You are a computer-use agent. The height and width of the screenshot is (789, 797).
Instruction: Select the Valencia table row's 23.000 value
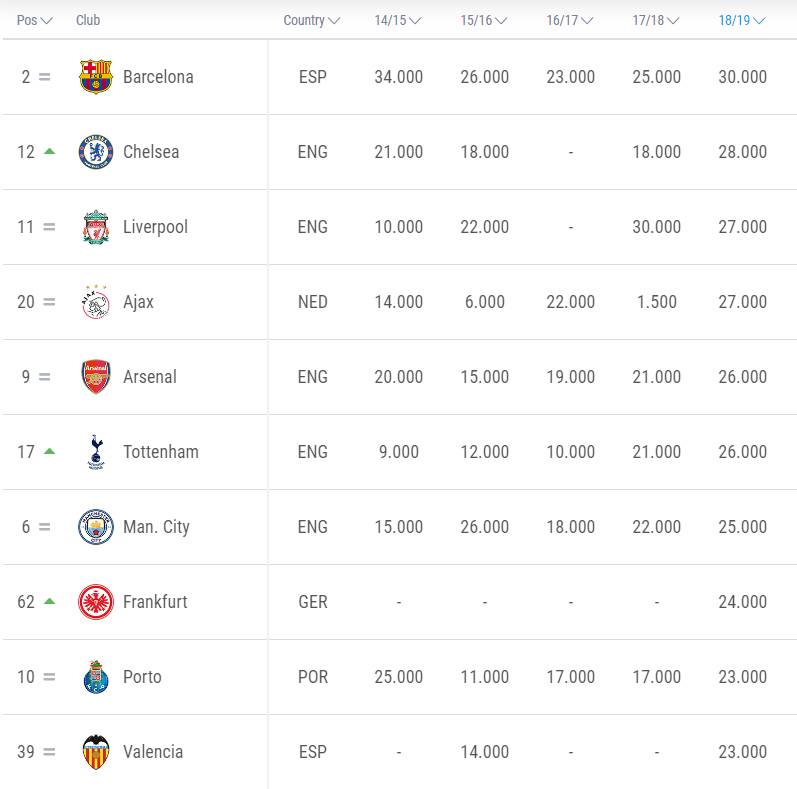click(743, 751)
